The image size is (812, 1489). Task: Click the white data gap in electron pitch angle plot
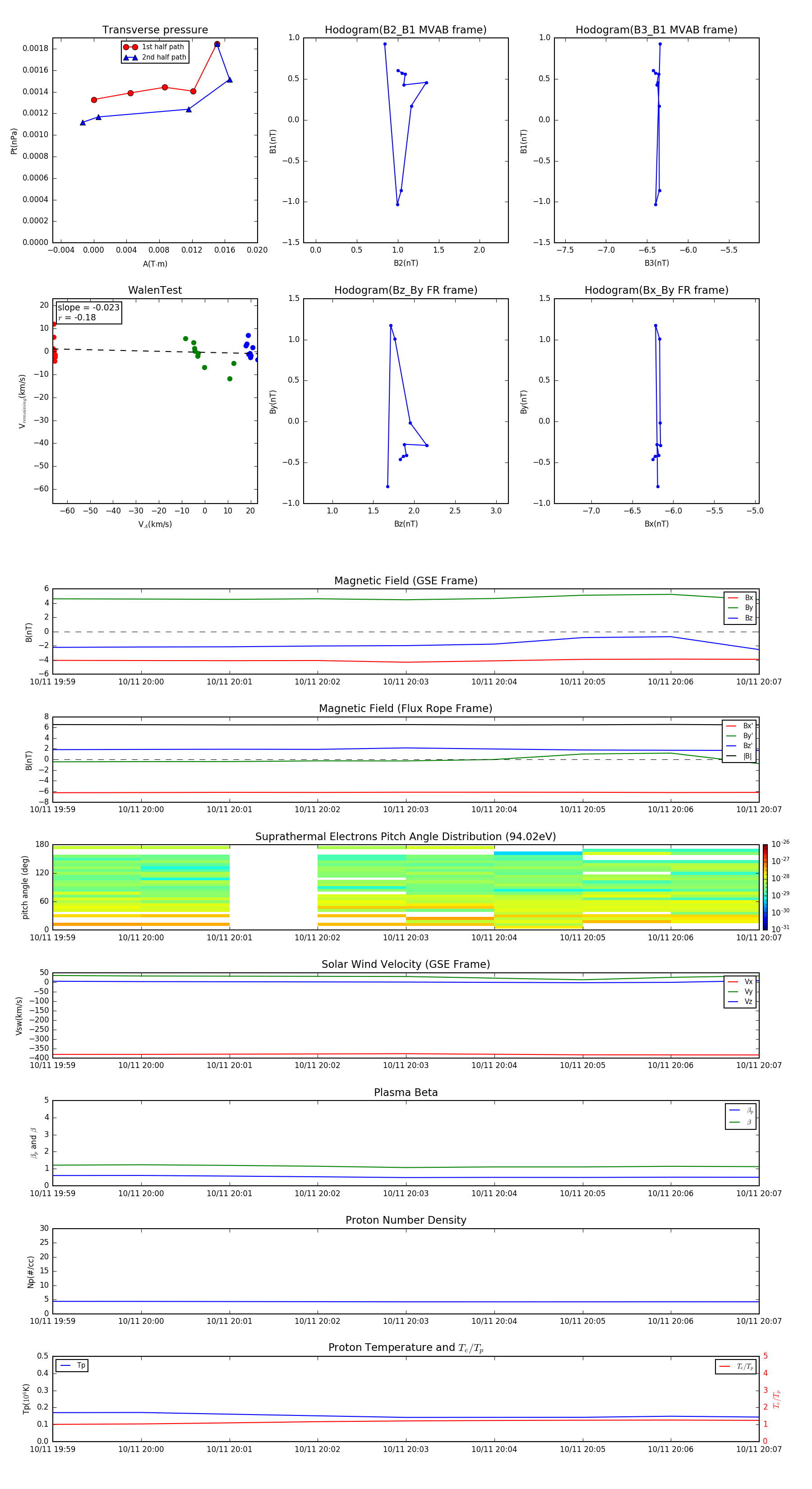tap(273, 887)
